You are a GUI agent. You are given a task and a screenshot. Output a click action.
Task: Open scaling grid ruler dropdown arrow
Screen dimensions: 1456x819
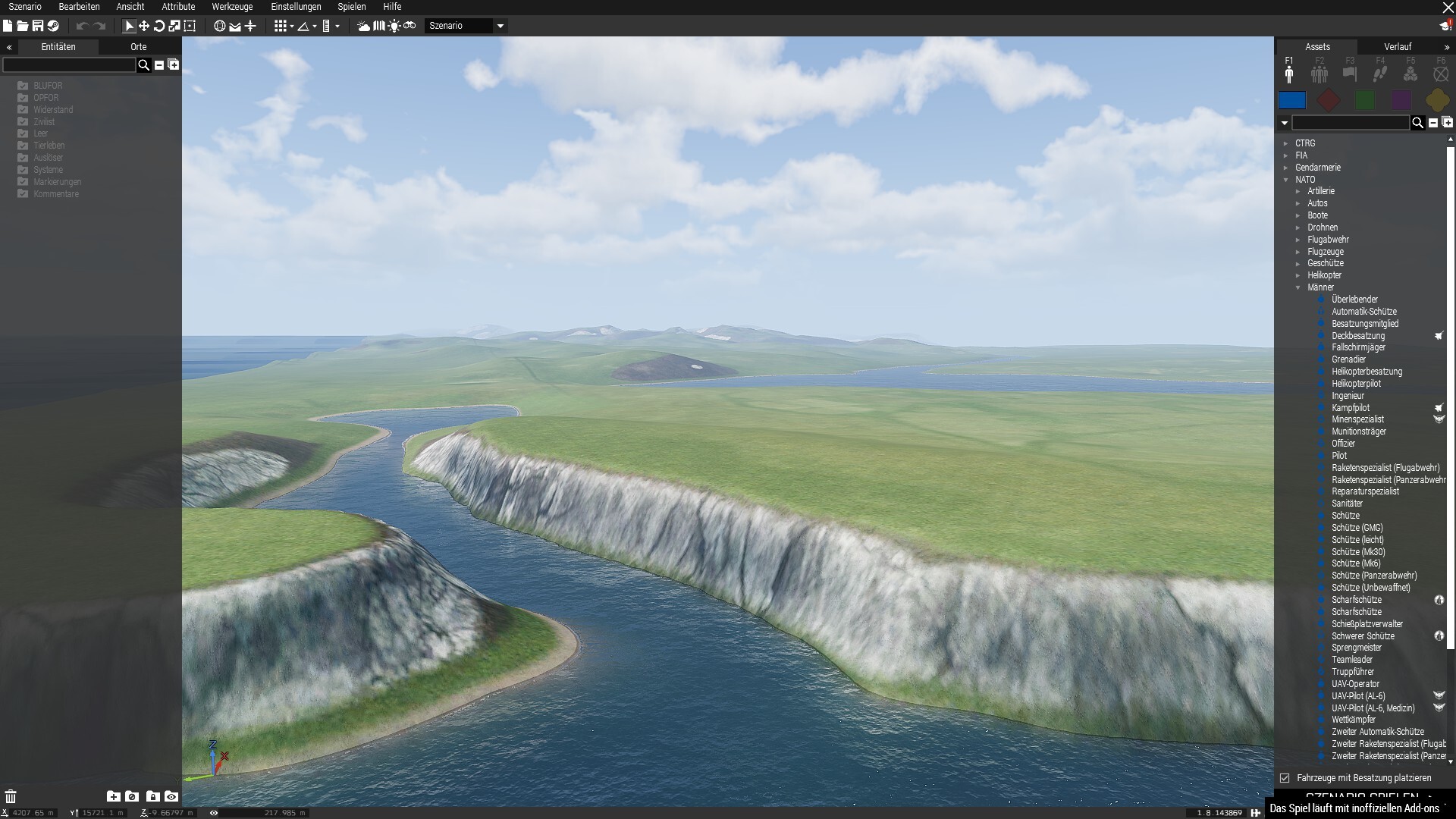[x=337, y=27]
